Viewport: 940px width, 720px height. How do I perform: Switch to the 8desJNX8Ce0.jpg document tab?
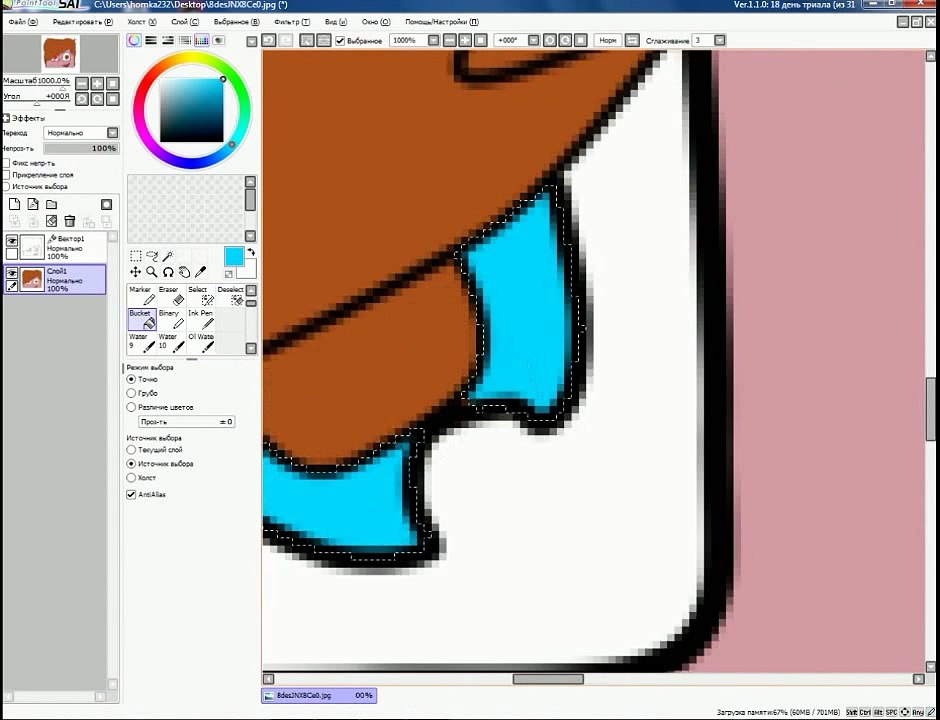coord(319,695)
